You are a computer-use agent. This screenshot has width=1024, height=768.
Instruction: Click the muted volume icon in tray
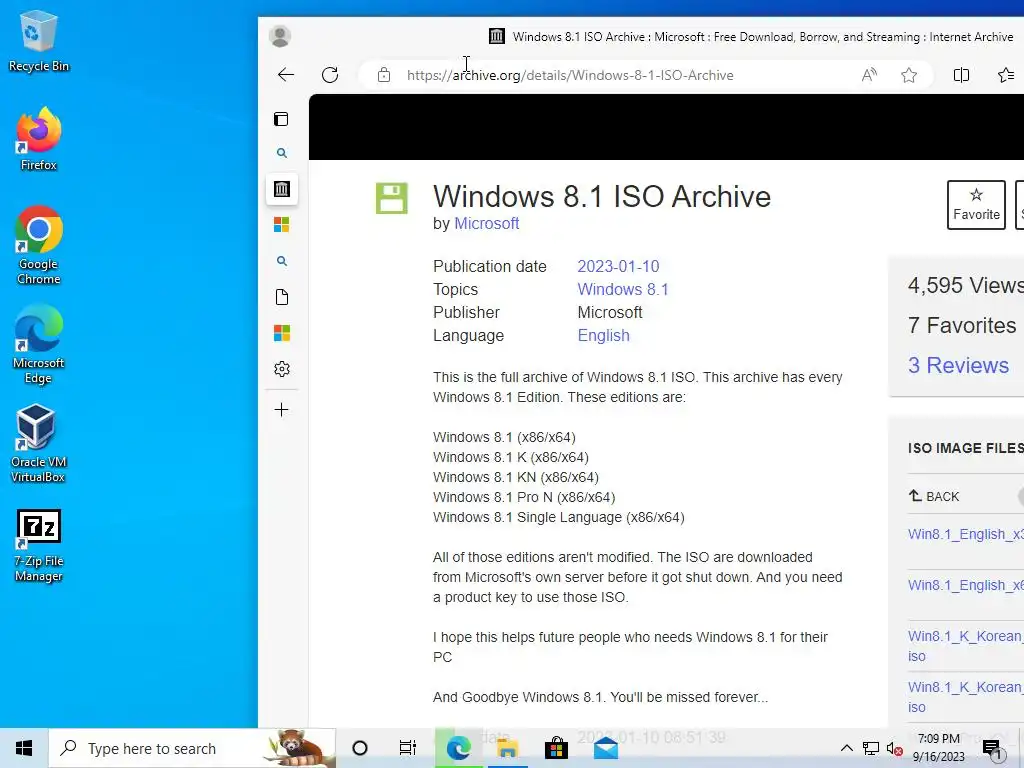(x=895, y=748)
